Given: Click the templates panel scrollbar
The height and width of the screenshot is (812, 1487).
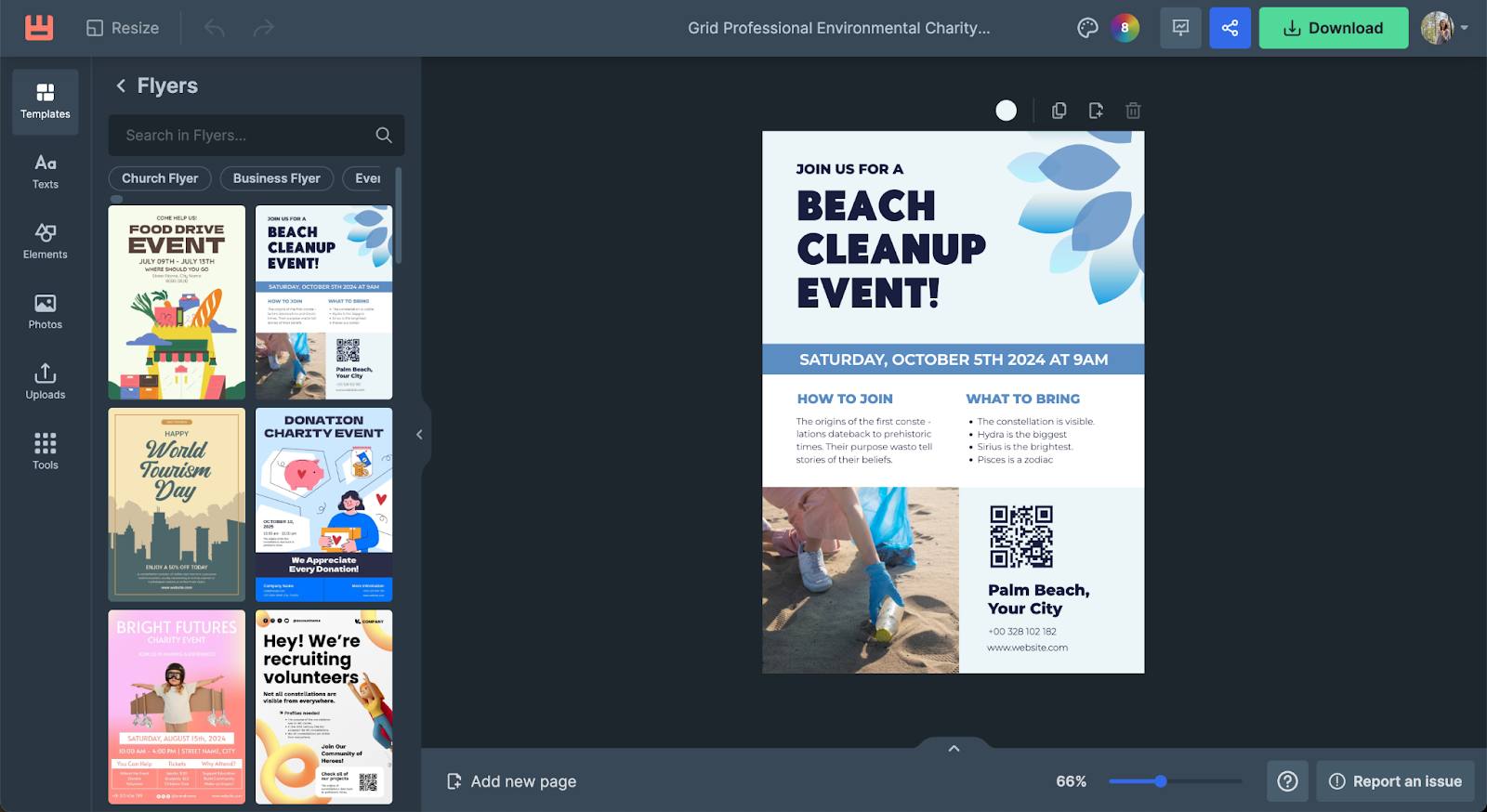Looking at the screenshot, I should (x=399, y=216).
